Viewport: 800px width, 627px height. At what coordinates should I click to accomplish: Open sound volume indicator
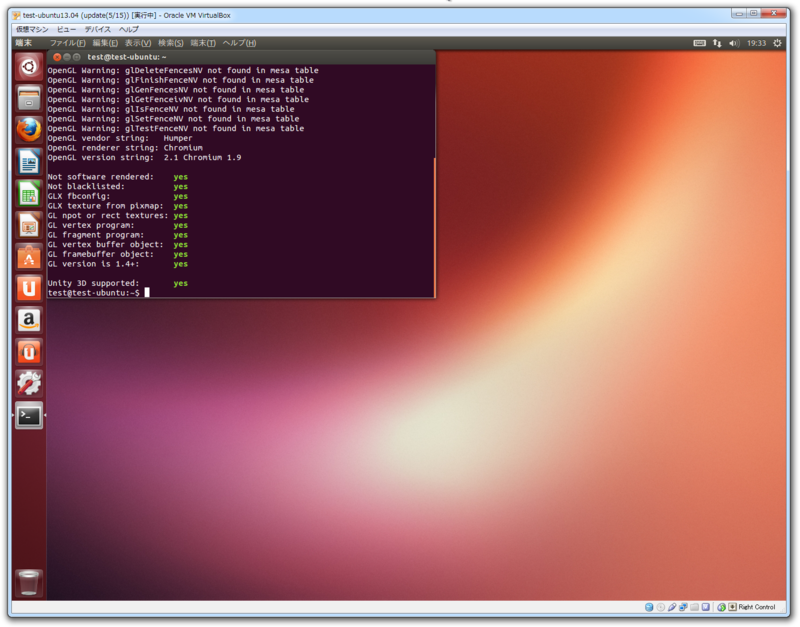[x=734, y=43]
